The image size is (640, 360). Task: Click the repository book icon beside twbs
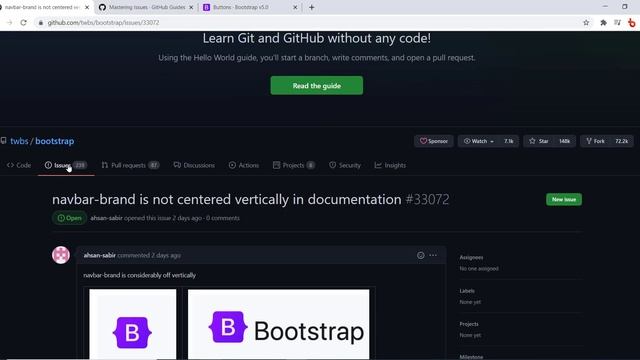pyautogui.click(x=4, y=141)
